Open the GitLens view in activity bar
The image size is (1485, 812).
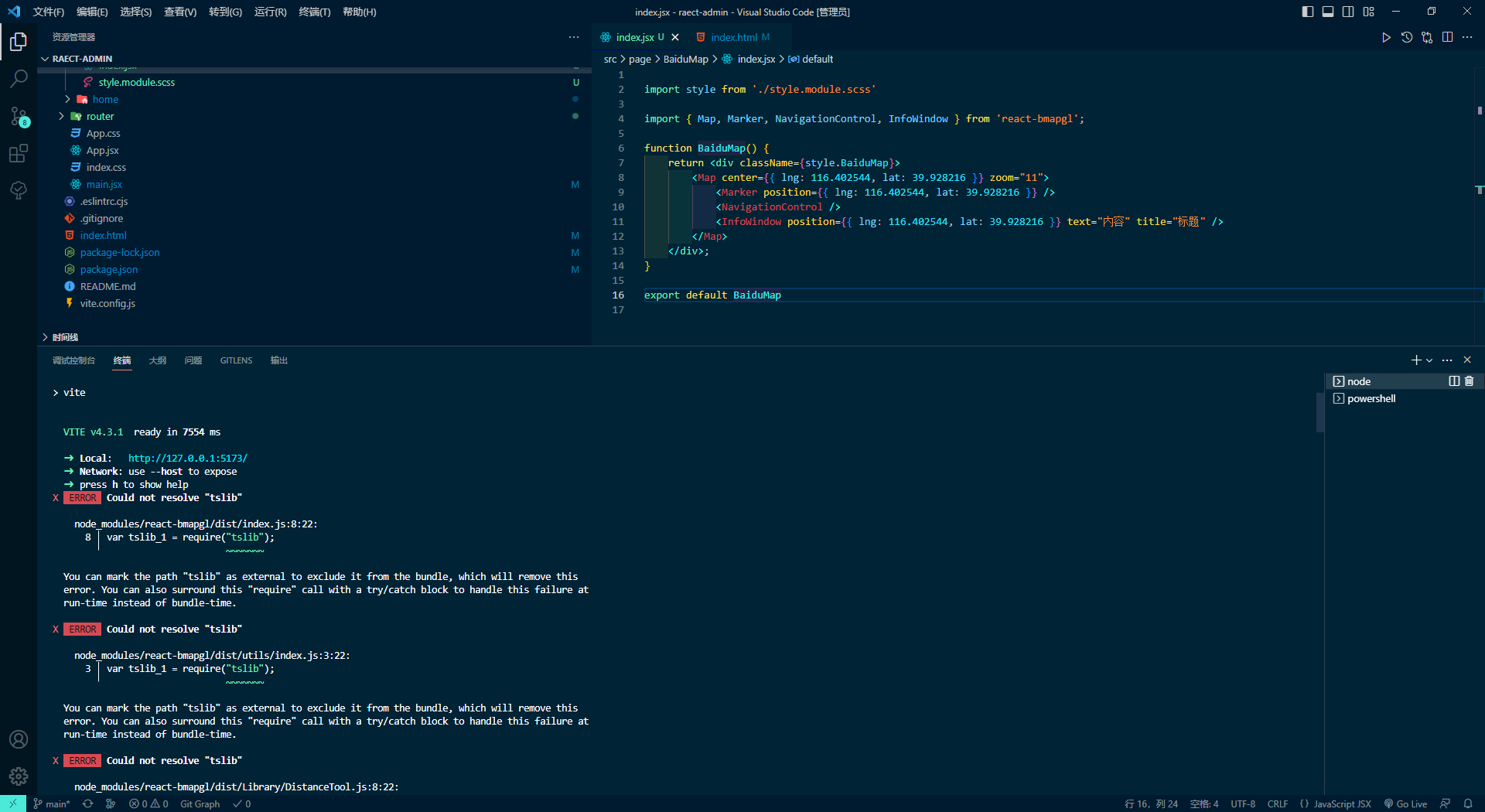click(19, 190)
